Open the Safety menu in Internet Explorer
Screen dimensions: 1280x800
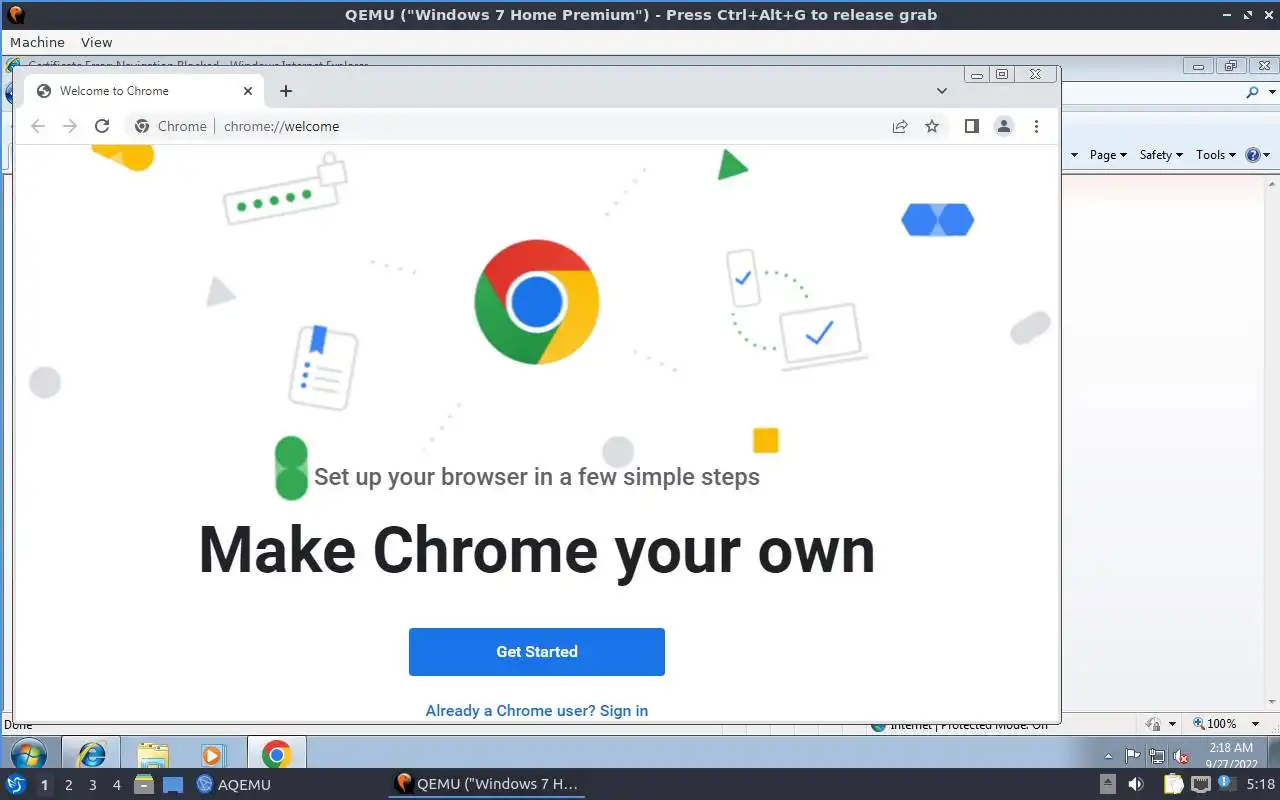click(x=1161, y=155)
